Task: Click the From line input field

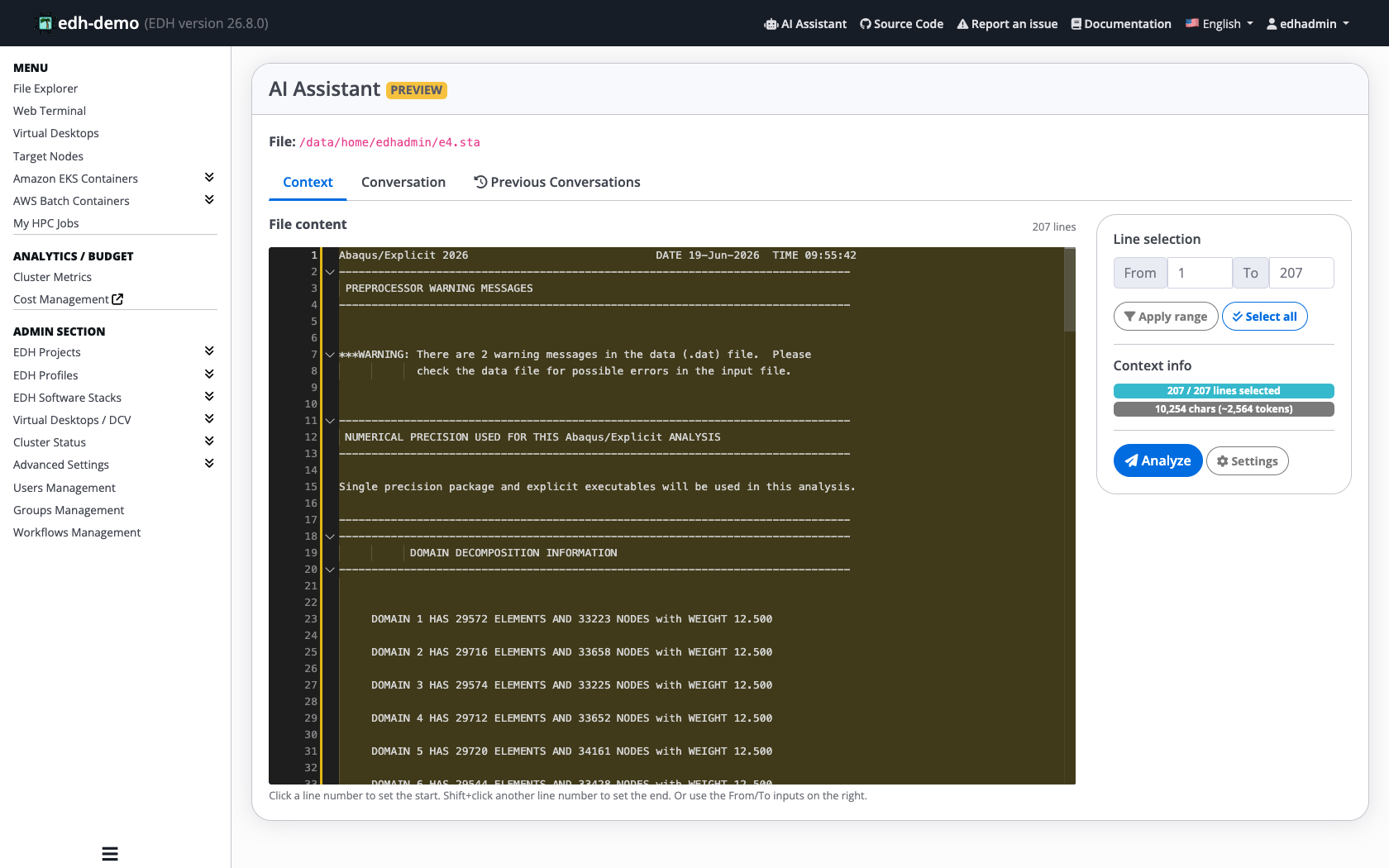Action: [1200, 273]
